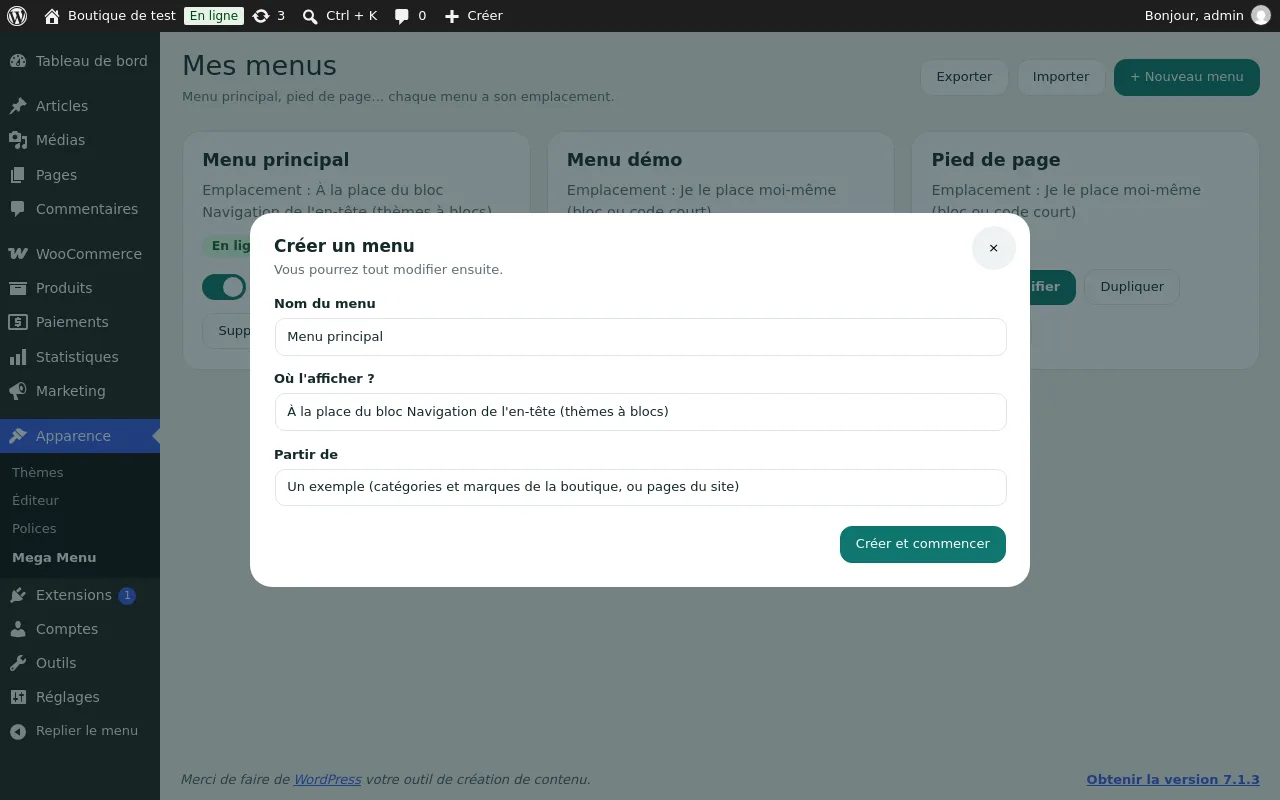
Task: Click the Articles pushpin icon
Action: [18, 106]
